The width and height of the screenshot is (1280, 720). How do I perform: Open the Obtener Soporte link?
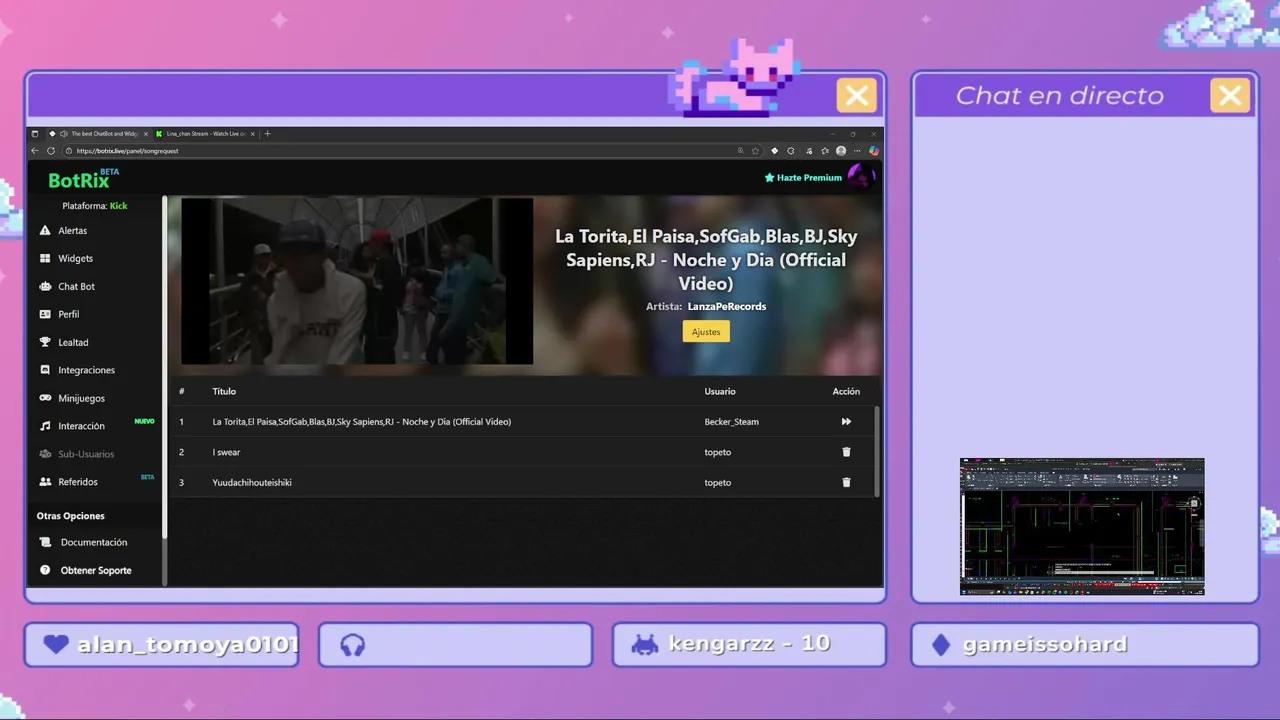coord(96,570)
